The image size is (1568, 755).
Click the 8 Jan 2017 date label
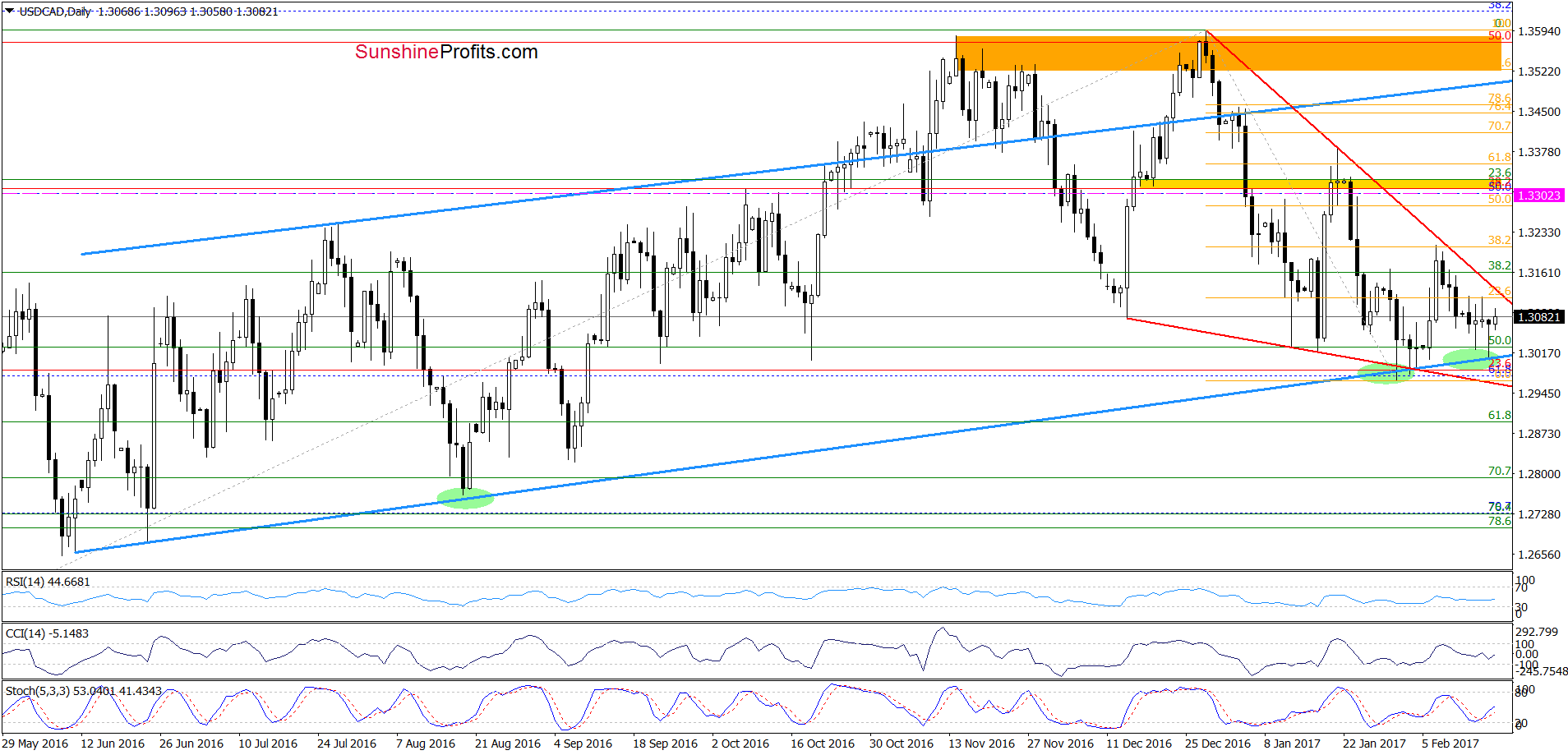[1293, 743]
